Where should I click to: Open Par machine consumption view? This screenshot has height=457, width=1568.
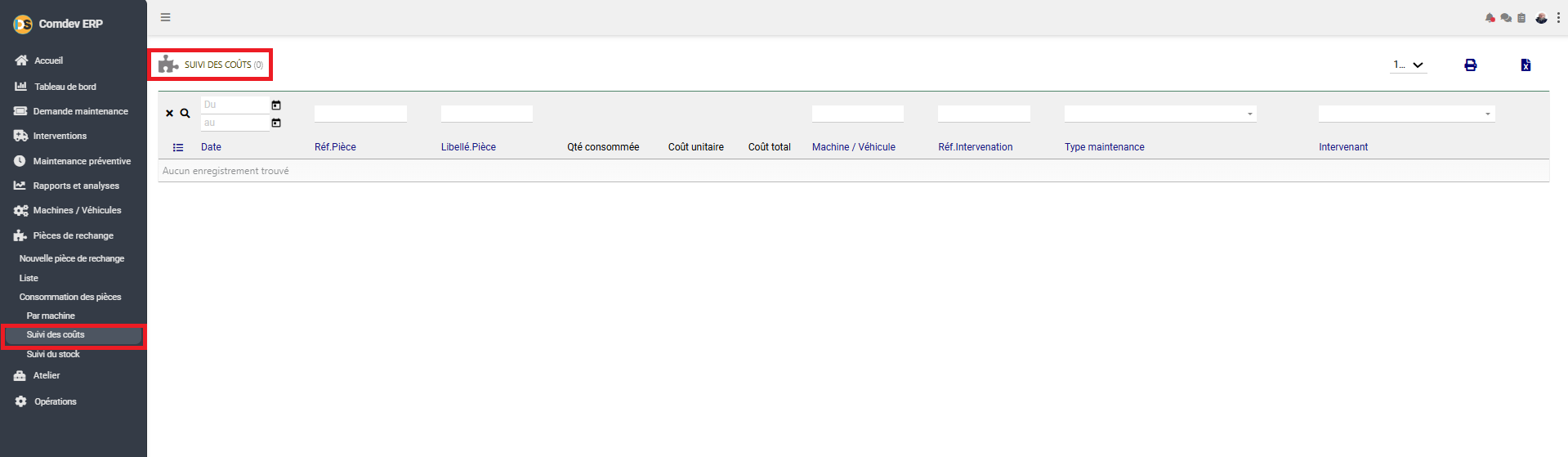(51, 316)
